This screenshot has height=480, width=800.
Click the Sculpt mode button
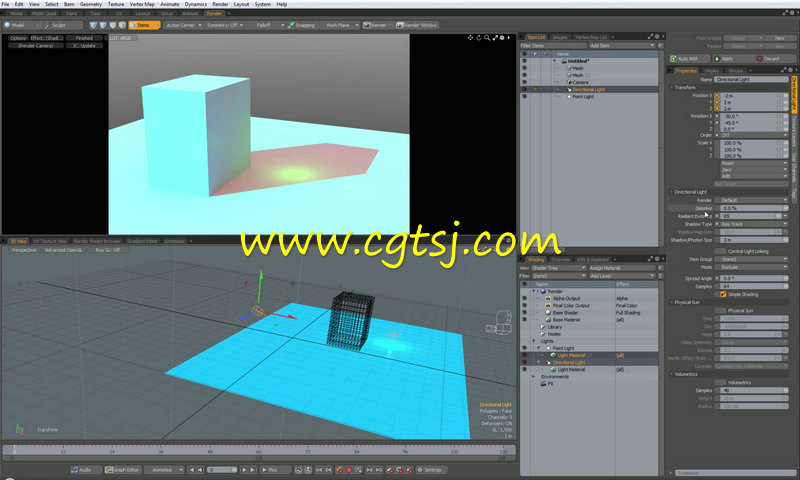pyautogui.click(x=59, y=25)
